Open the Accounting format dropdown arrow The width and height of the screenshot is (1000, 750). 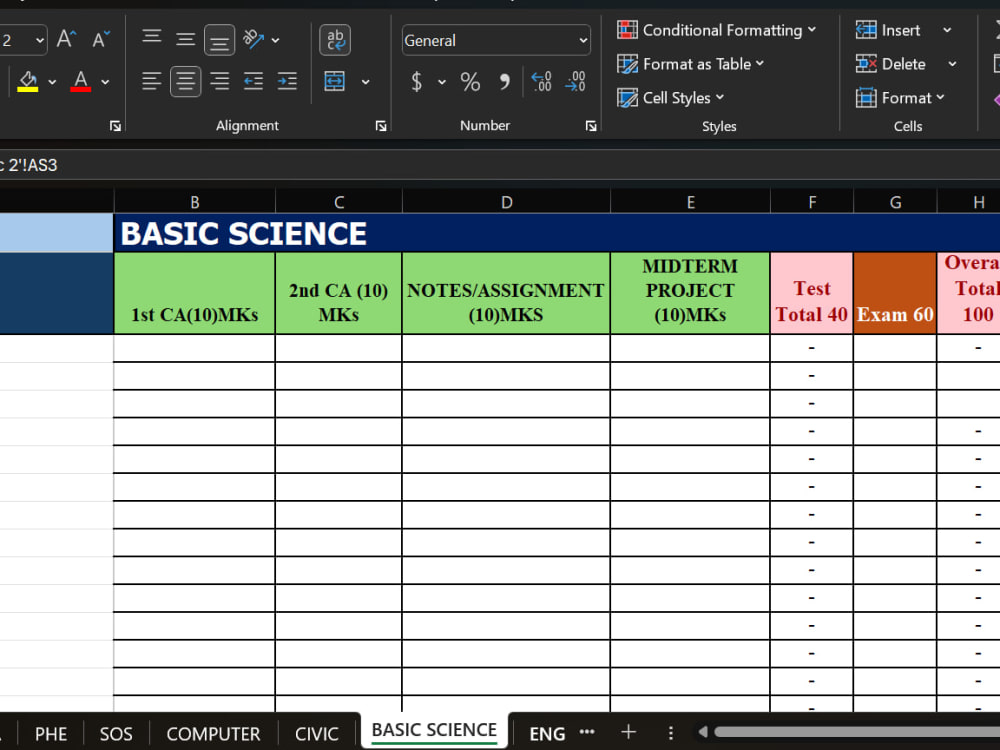coord(441,82)
